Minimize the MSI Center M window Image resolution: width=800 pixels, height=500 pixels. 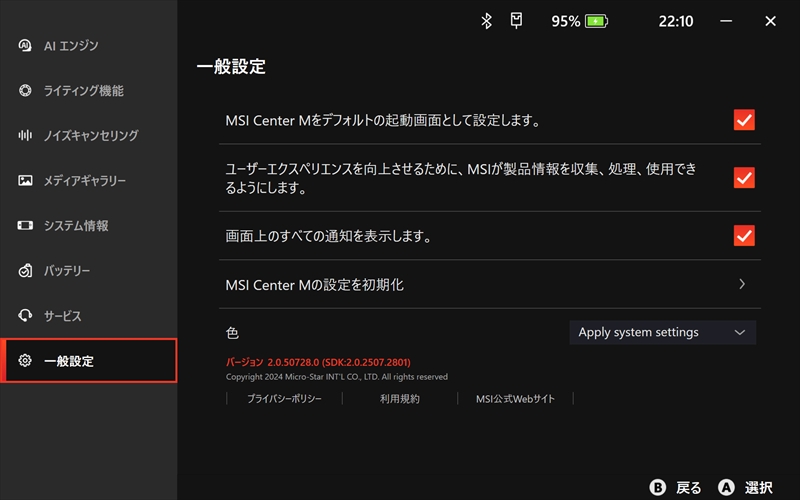click(726, 21)
